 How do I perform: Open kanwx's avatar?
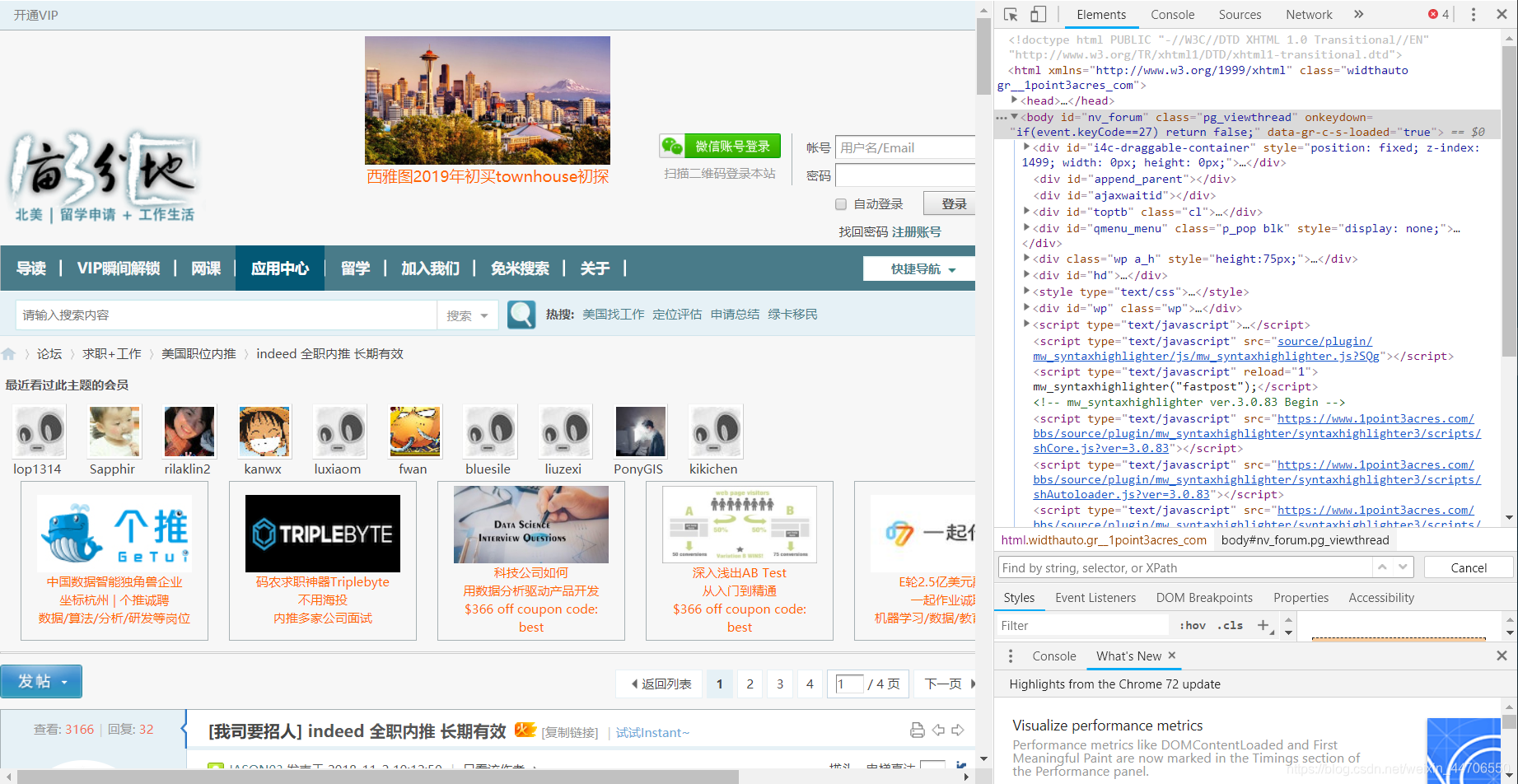tap(264, 431)
